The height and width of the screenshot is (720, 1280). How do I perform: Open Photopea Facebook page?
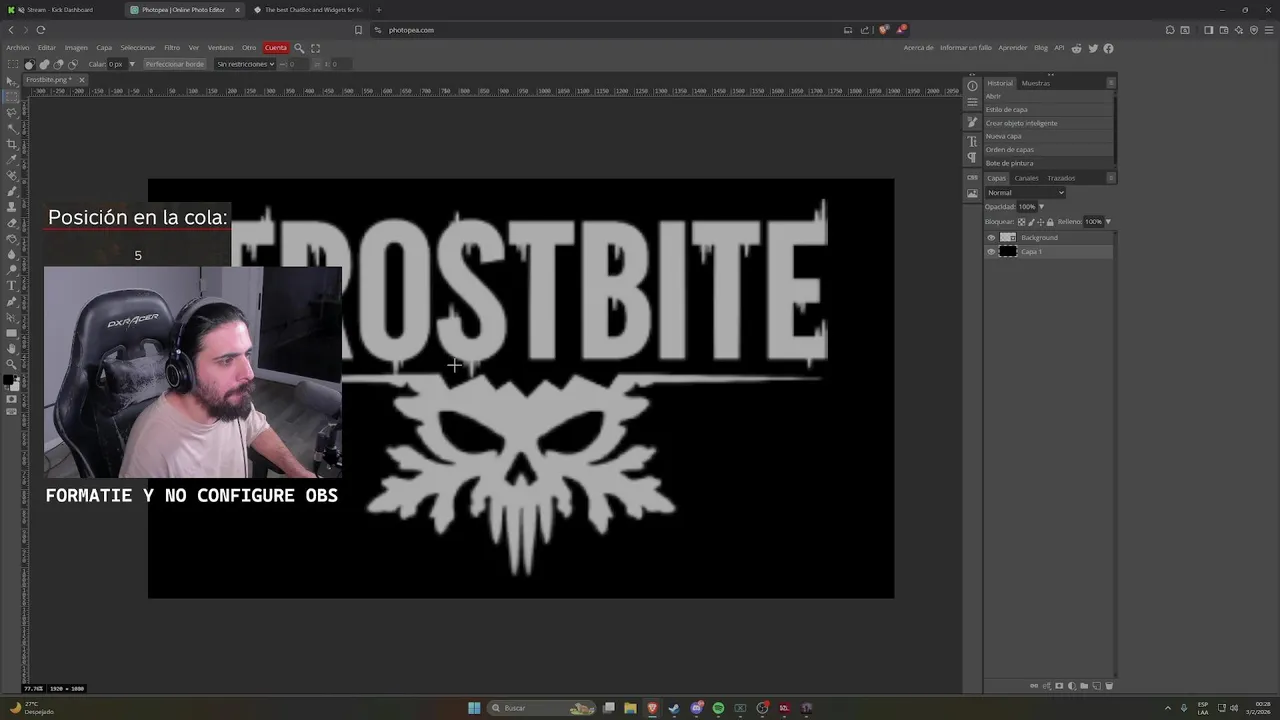[x=1108, y=48]
